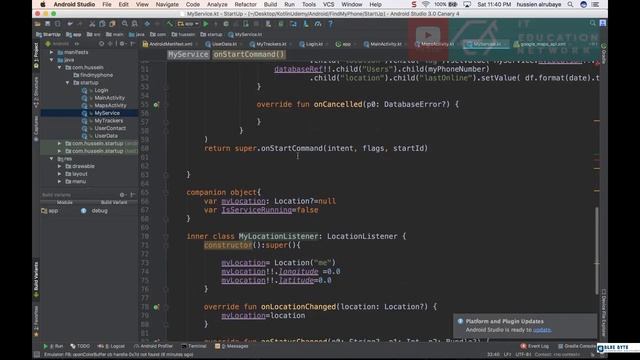Select UserContact in project tree
Viewport: 640px width, 360px height.
pyautogui.click(x=110, y=128)
